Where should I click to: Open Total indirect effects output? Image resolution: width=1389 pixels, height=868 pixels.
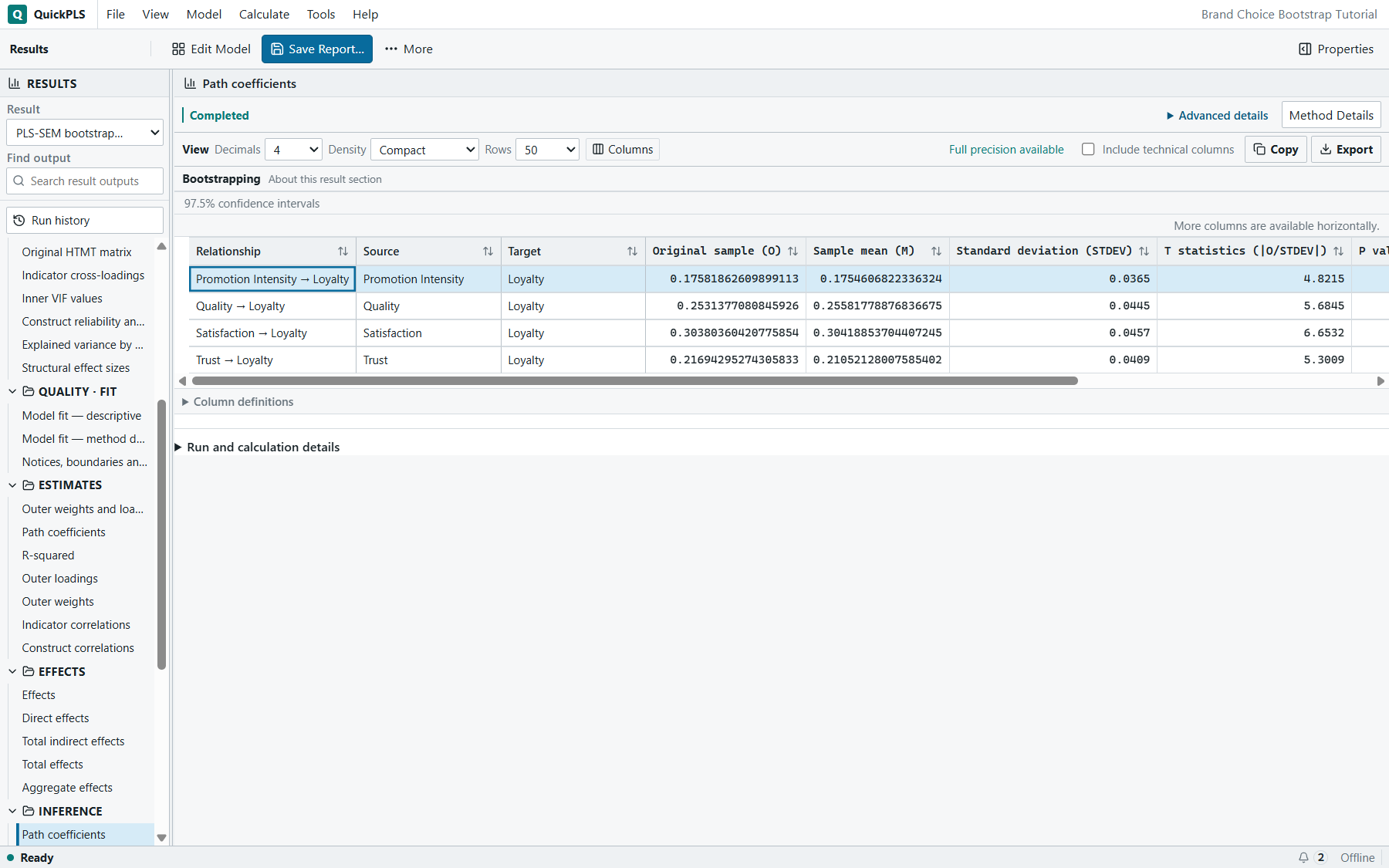73,741
